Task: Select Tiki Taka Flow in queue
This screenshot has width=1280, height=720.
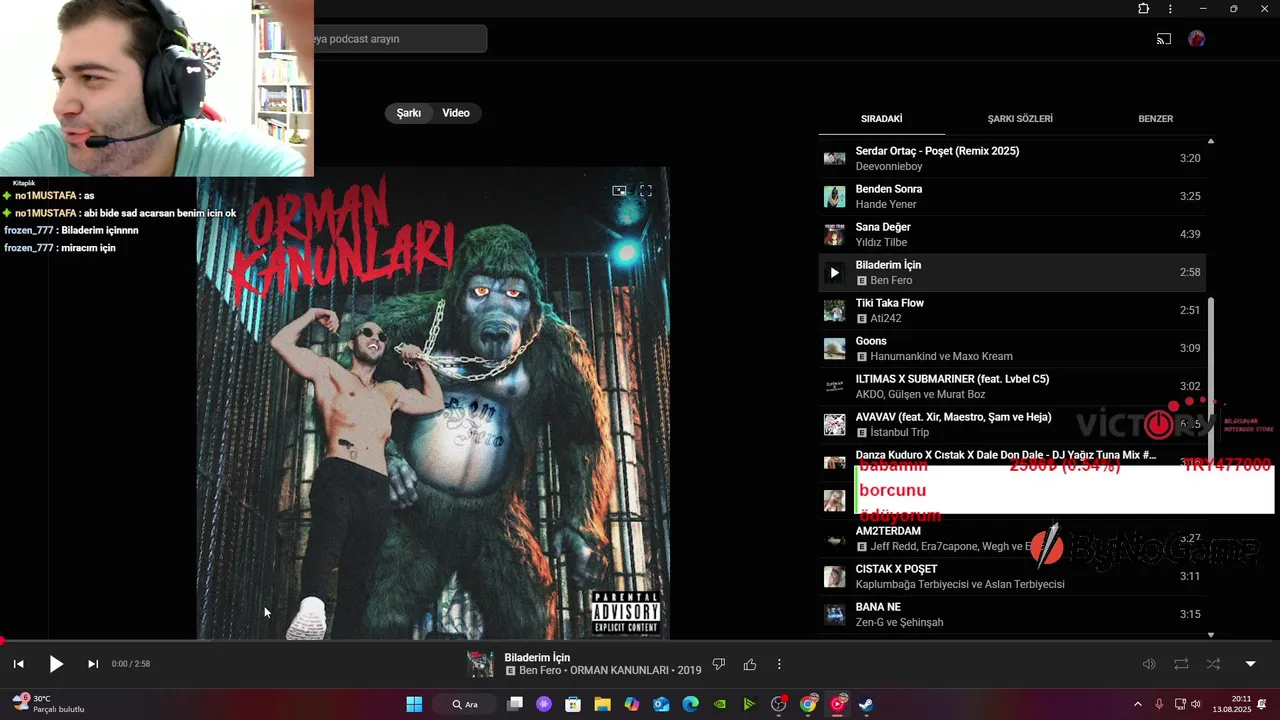Action: pyautogui.click(x=1012, y=310)
